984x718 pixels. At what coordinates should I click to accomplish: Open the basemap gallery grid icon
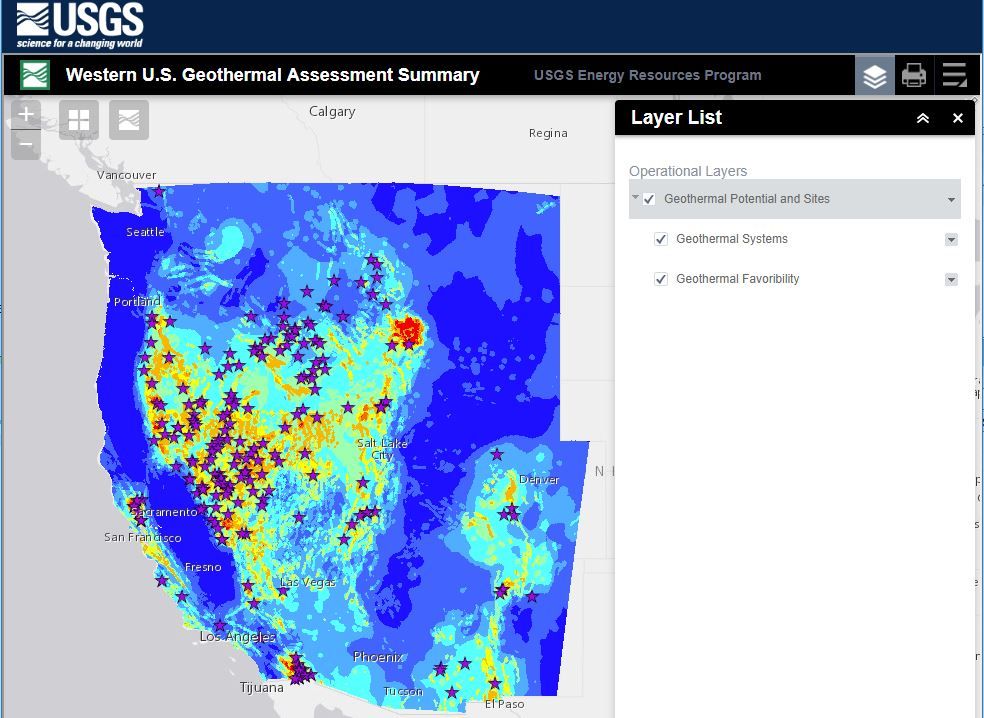pos(78,119)
